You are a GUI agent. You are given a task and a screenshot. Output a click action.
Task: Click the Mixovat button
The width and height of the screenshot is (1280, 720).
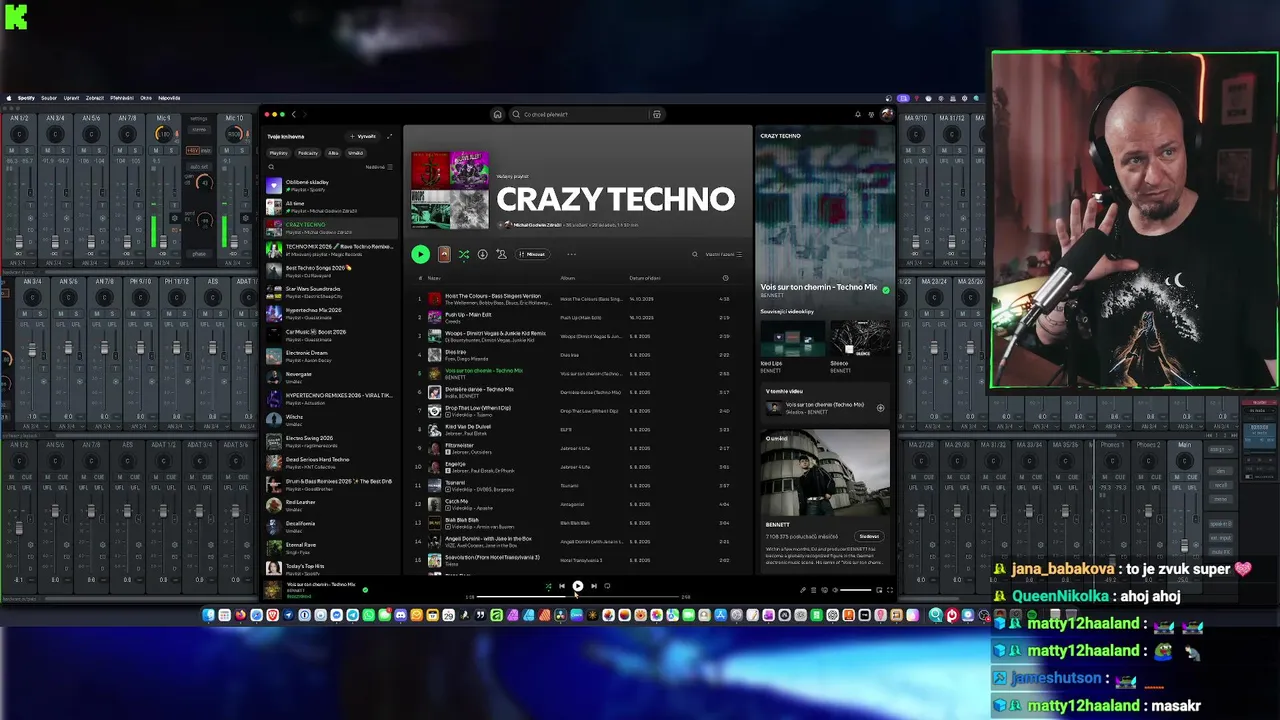click(532, 254)
